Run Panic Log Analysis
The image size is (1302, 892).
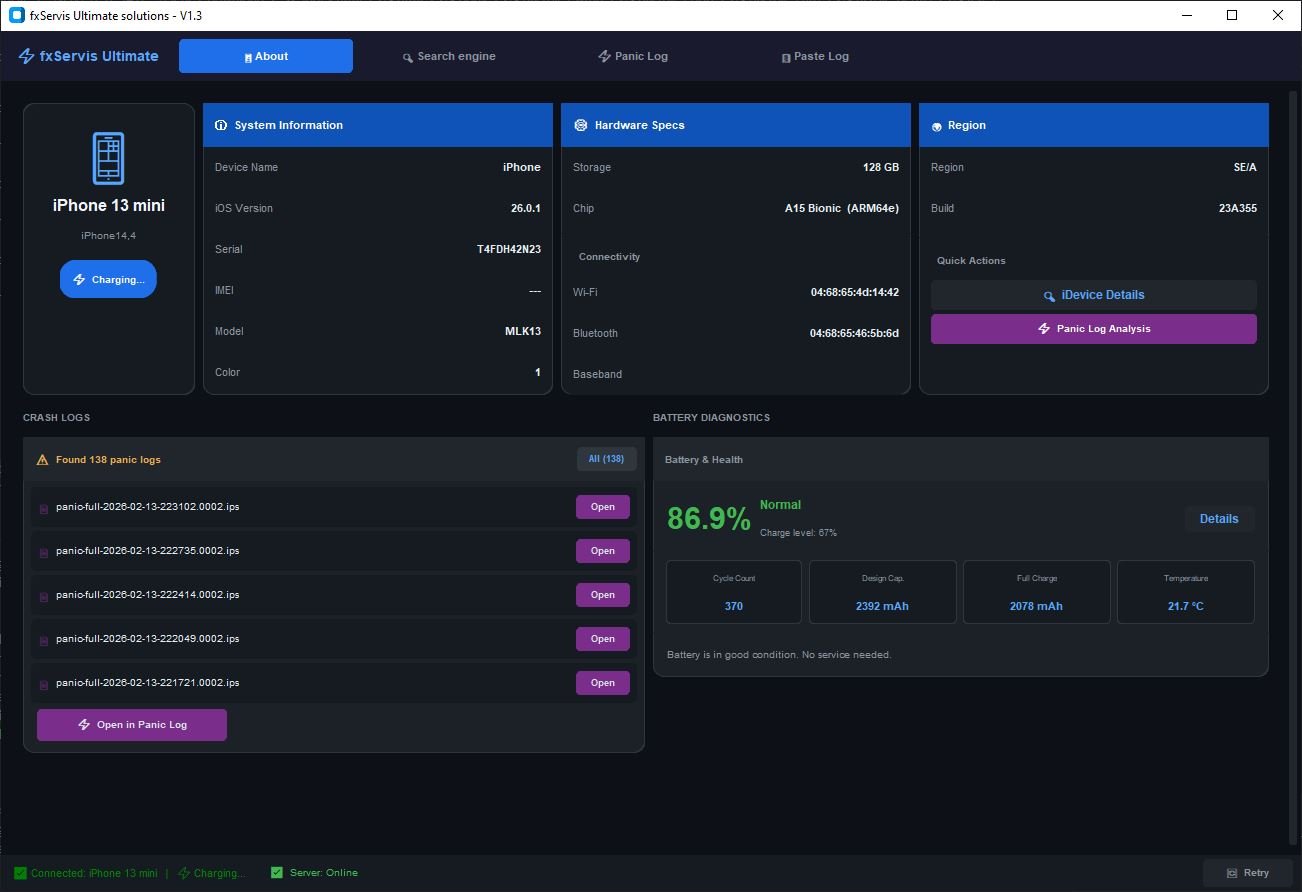click(x=1094, y=329)
